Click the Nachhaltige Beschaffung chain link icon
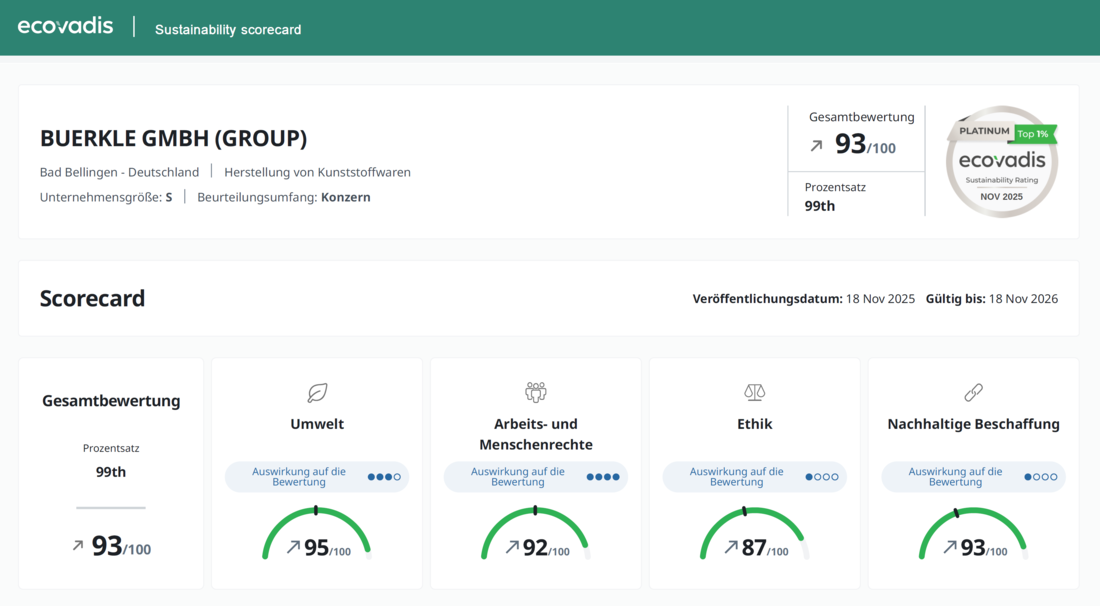 [x=973, y=392]
